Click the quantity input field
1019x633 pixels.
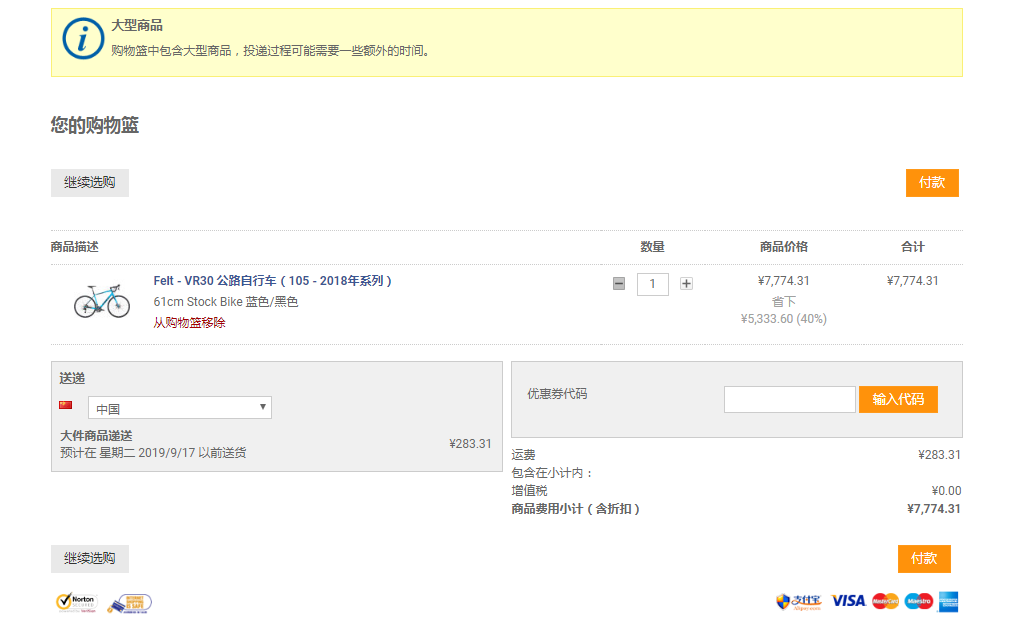click(652, 284)
